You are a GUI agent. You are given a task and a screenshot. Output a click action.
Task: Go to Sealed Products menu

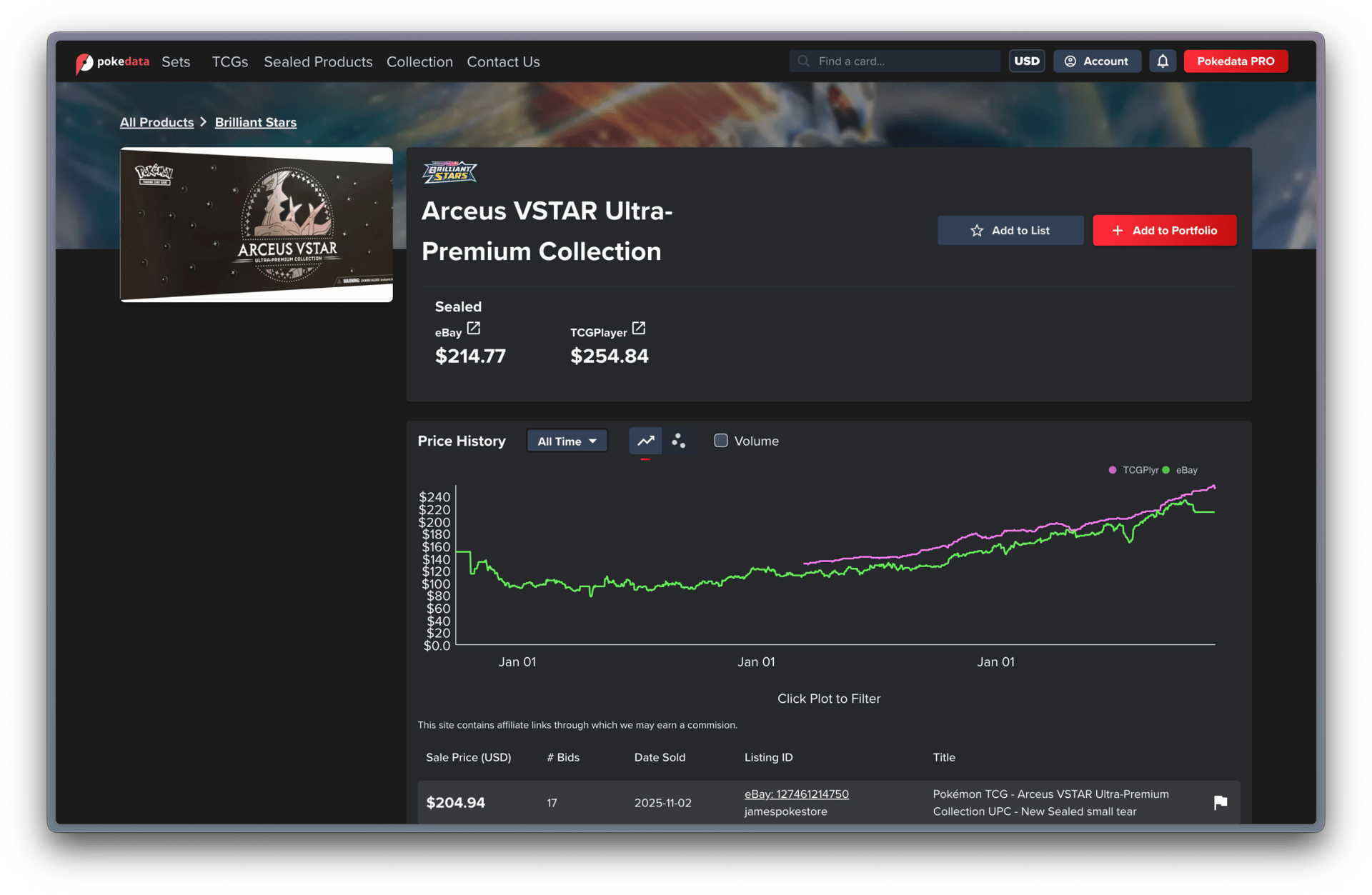318,62
